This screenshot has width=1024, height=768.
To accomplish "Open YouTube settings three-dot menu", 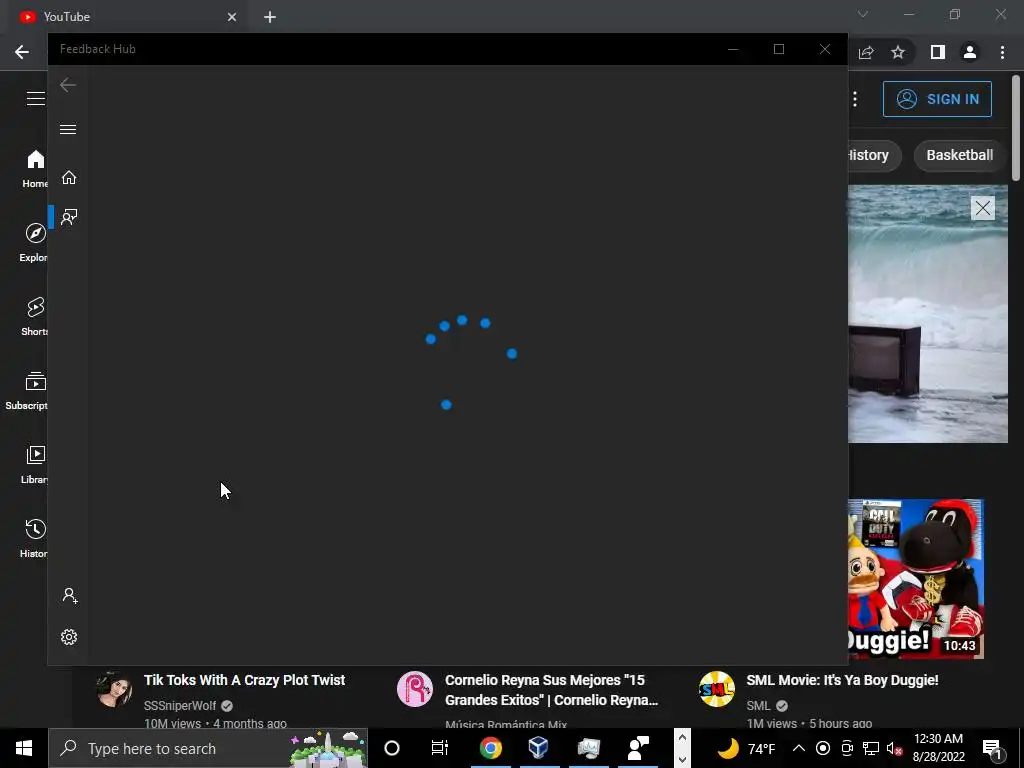I will (x=855, y=99).
